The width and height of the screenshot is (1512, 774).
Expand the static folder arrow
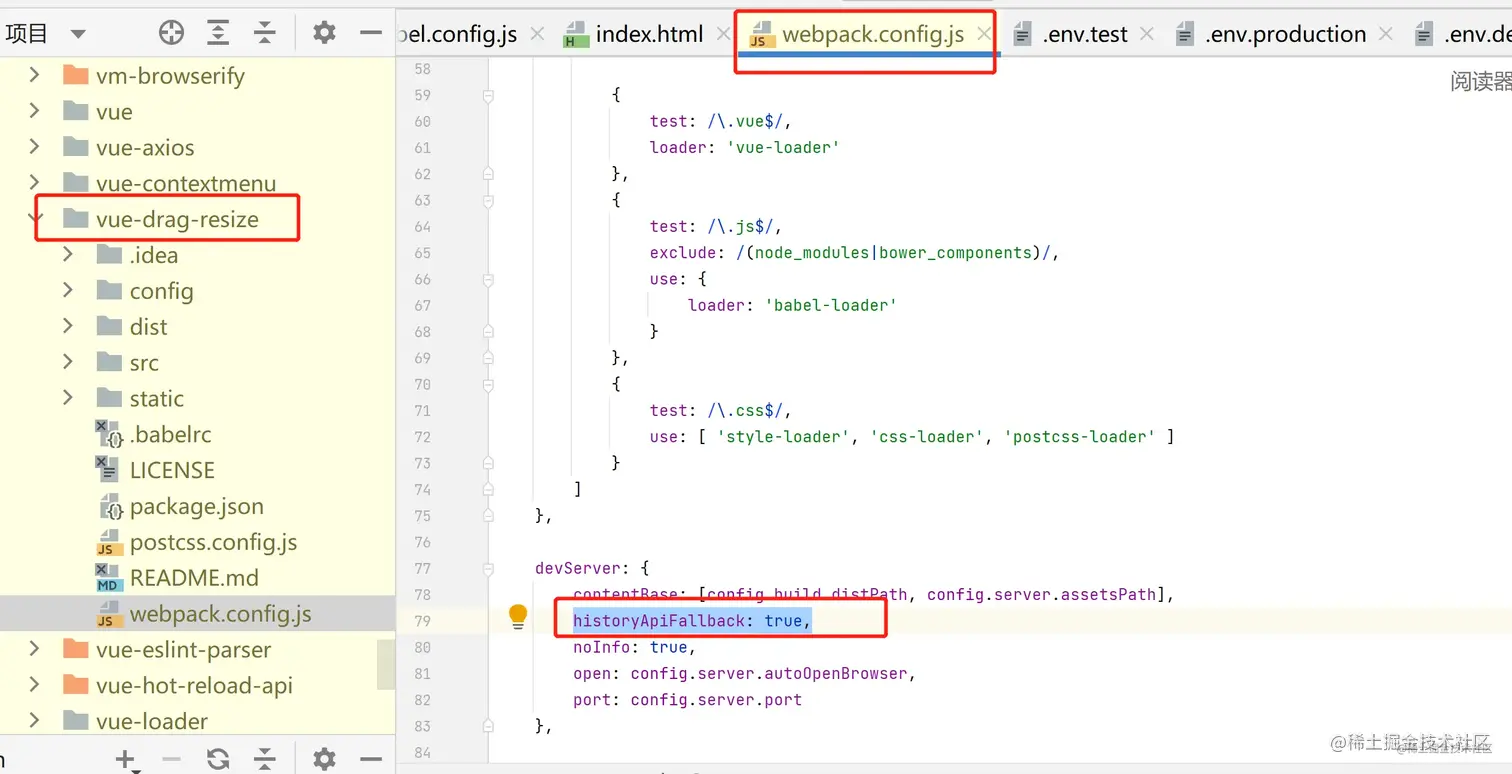(68, 398)
